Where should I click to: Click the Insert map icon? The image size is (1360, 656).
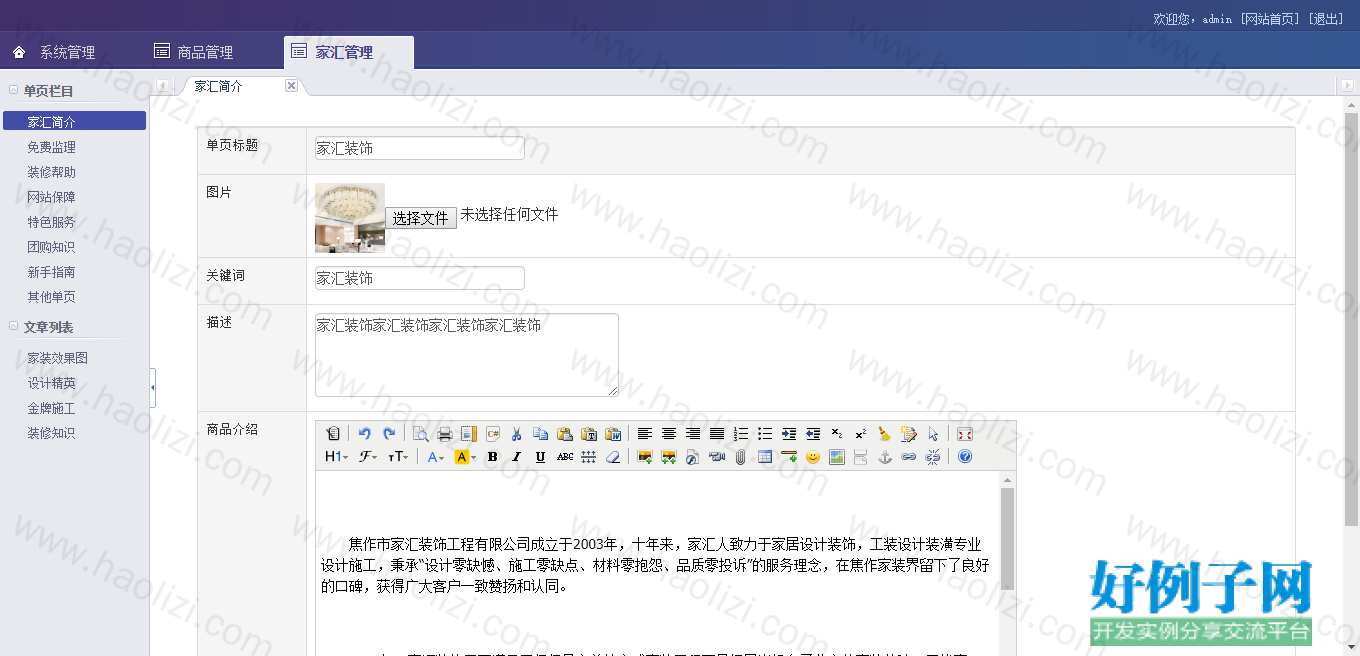(837, 457)
